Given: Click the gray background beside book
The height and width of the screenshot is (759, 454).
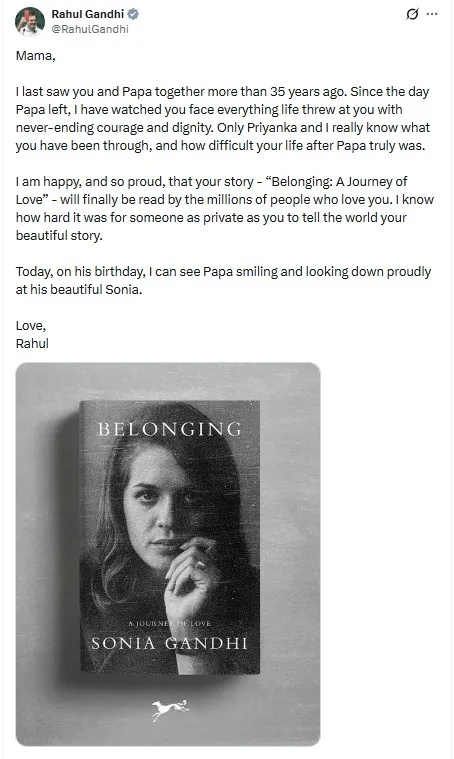Looking at the screenshot, I should pyautogui.click(x=290, y=532).
